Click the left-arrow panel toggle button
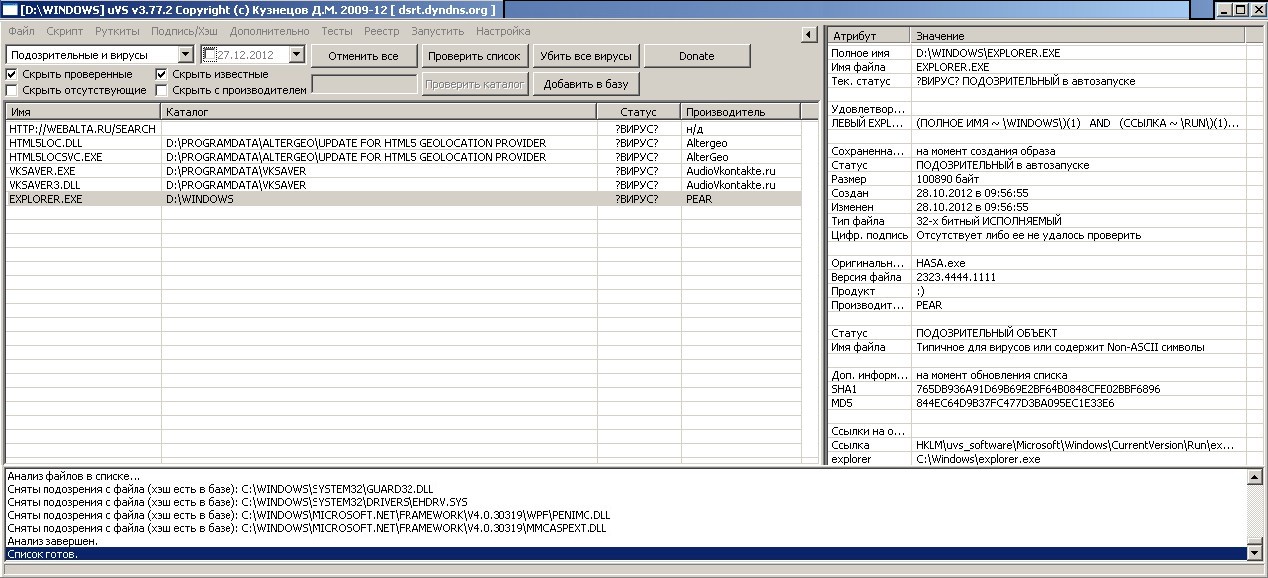 (x=808, y=35)
